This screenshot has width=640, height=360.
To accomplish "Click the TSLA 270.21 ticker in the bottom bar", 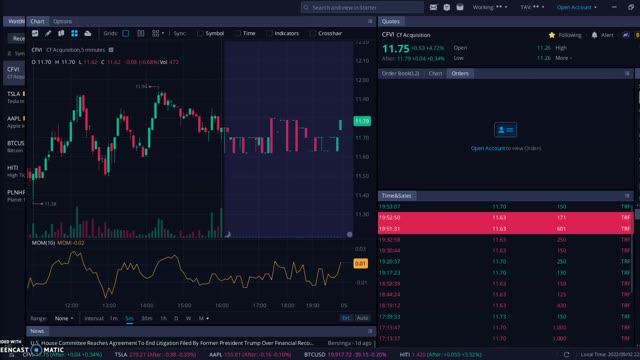I will [156, 355].
